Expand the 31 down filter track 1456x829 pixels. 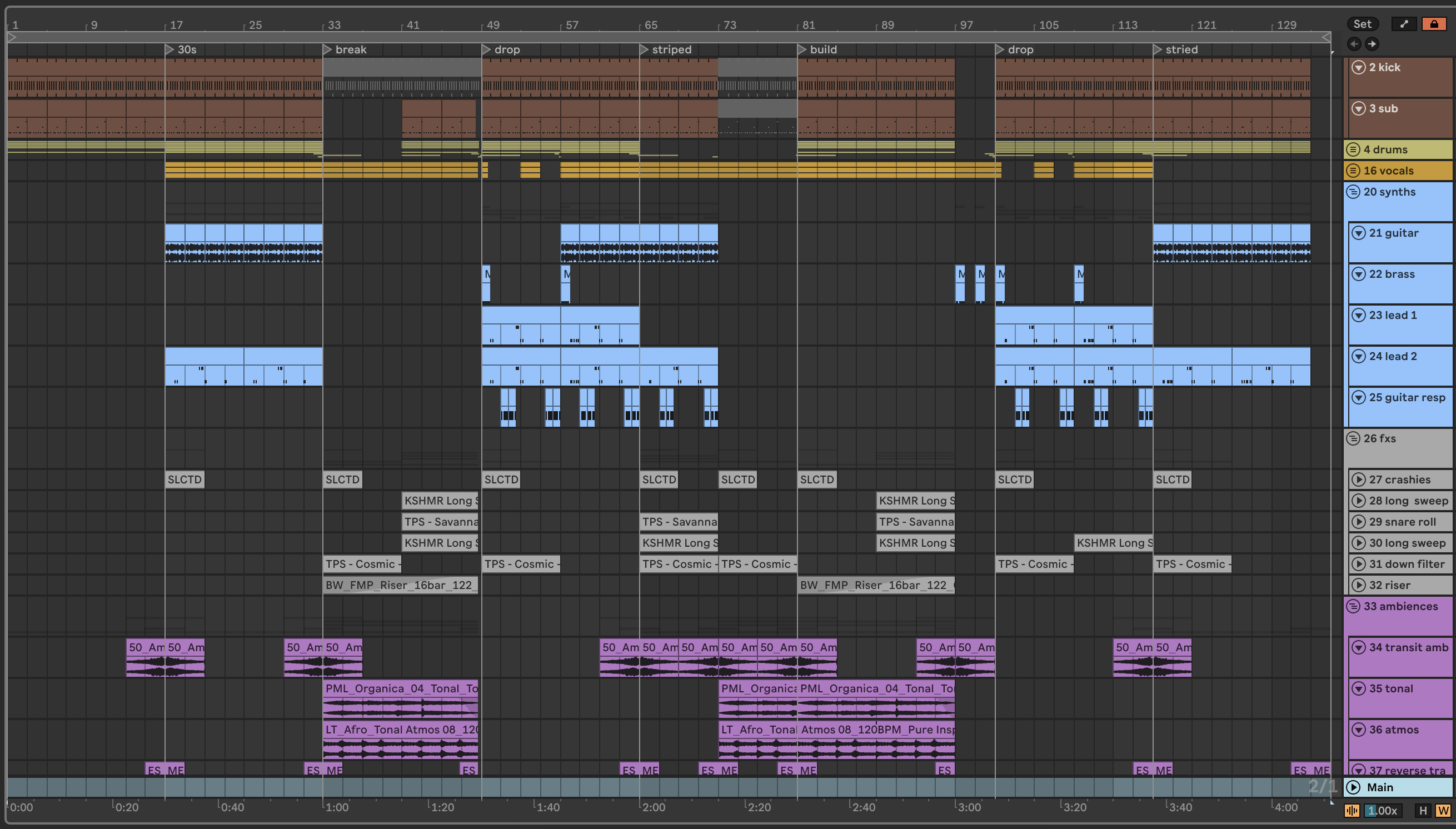coord(1359,563)
